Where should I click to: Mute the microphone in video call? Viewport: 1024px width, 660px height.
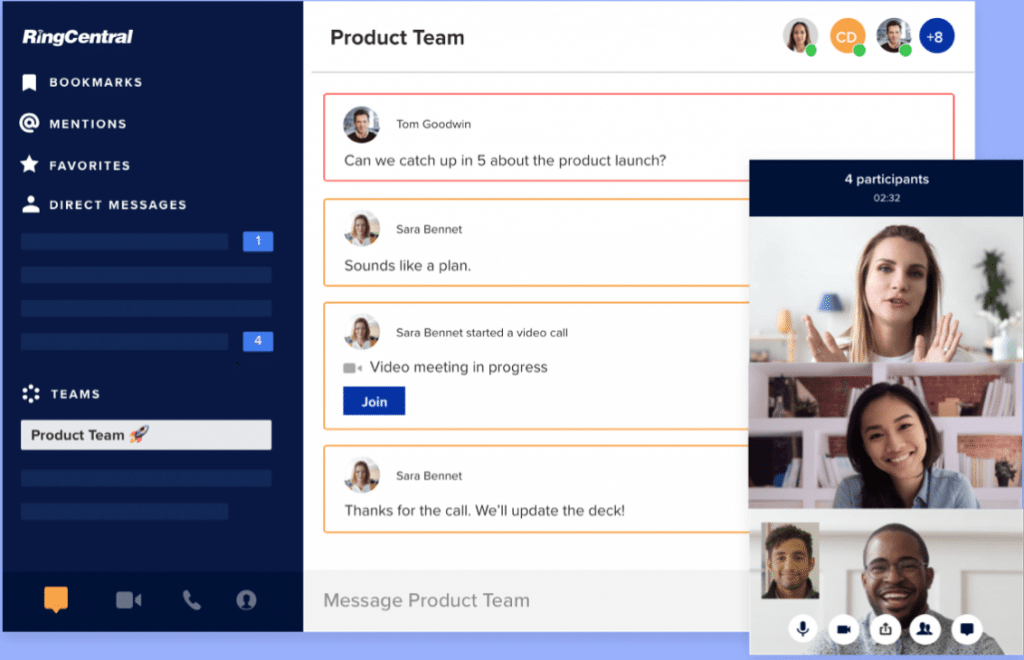pos(802,629)
